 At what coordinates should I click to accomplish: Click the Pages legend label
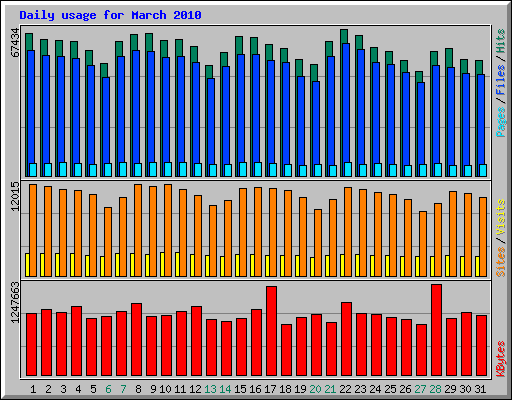tap(501, 122)
